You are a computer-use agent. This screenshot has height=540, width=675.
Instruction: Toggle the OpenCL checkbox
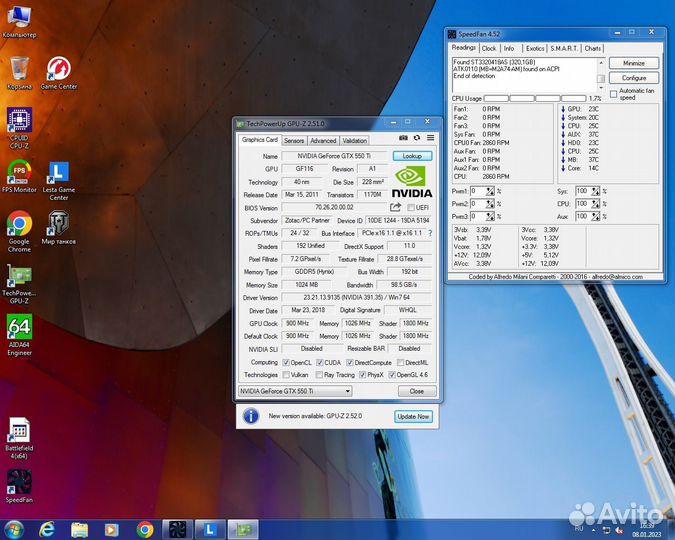pos(286,363)
